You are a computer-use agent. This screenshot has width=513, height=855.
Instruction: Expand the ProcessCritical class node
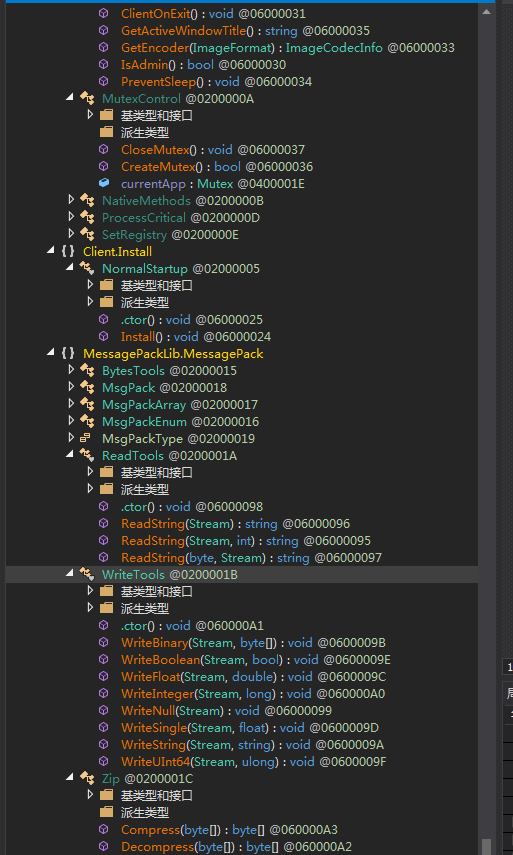tap(71, 217)
